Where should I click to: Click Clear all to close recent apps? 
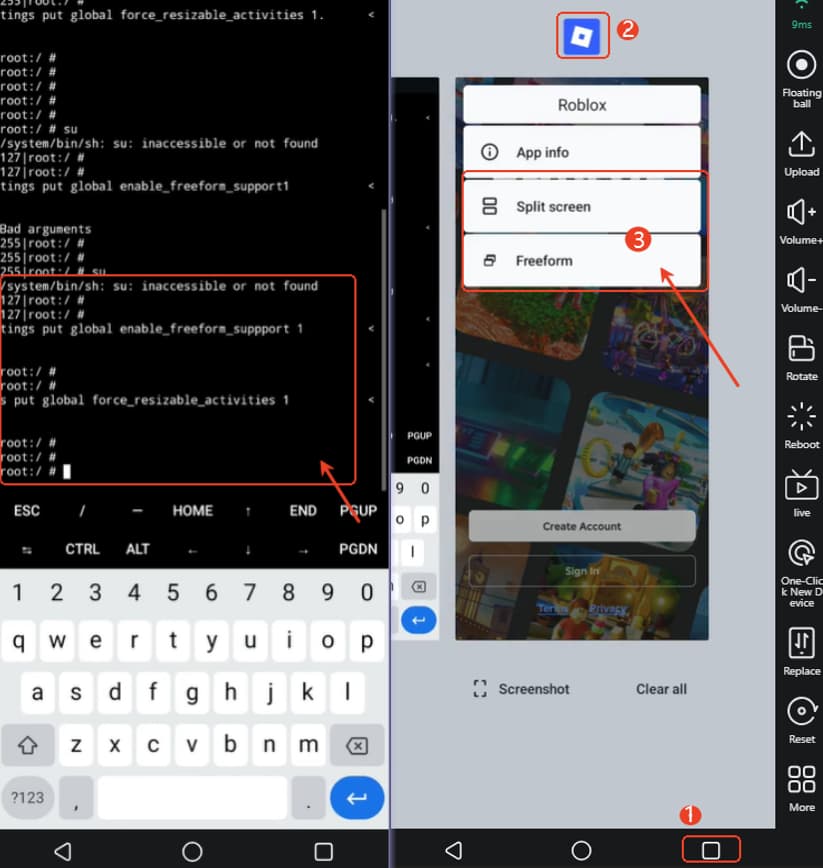[661, 689]
